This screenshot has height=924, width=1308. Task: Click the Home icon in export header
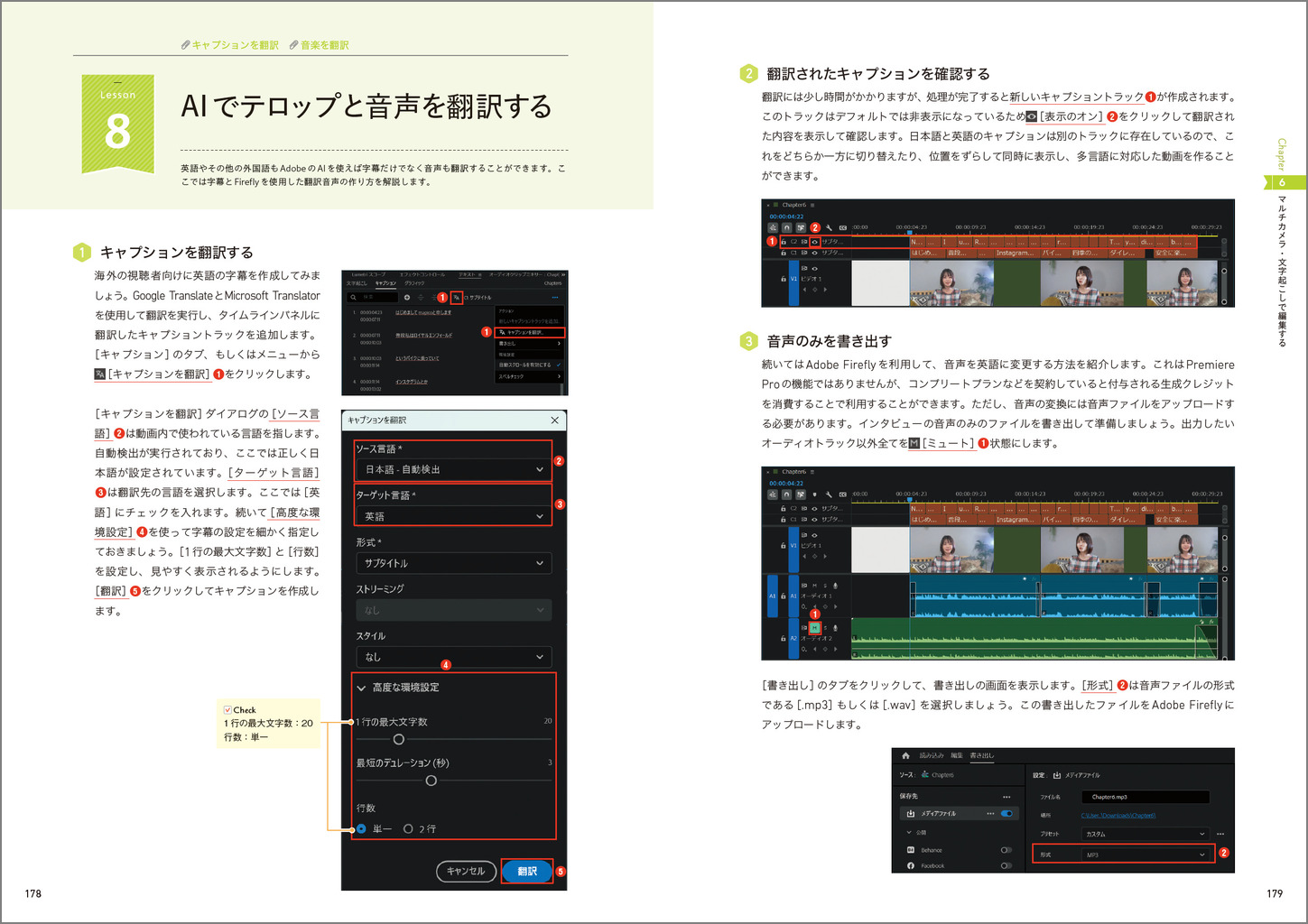coord(905,755)
